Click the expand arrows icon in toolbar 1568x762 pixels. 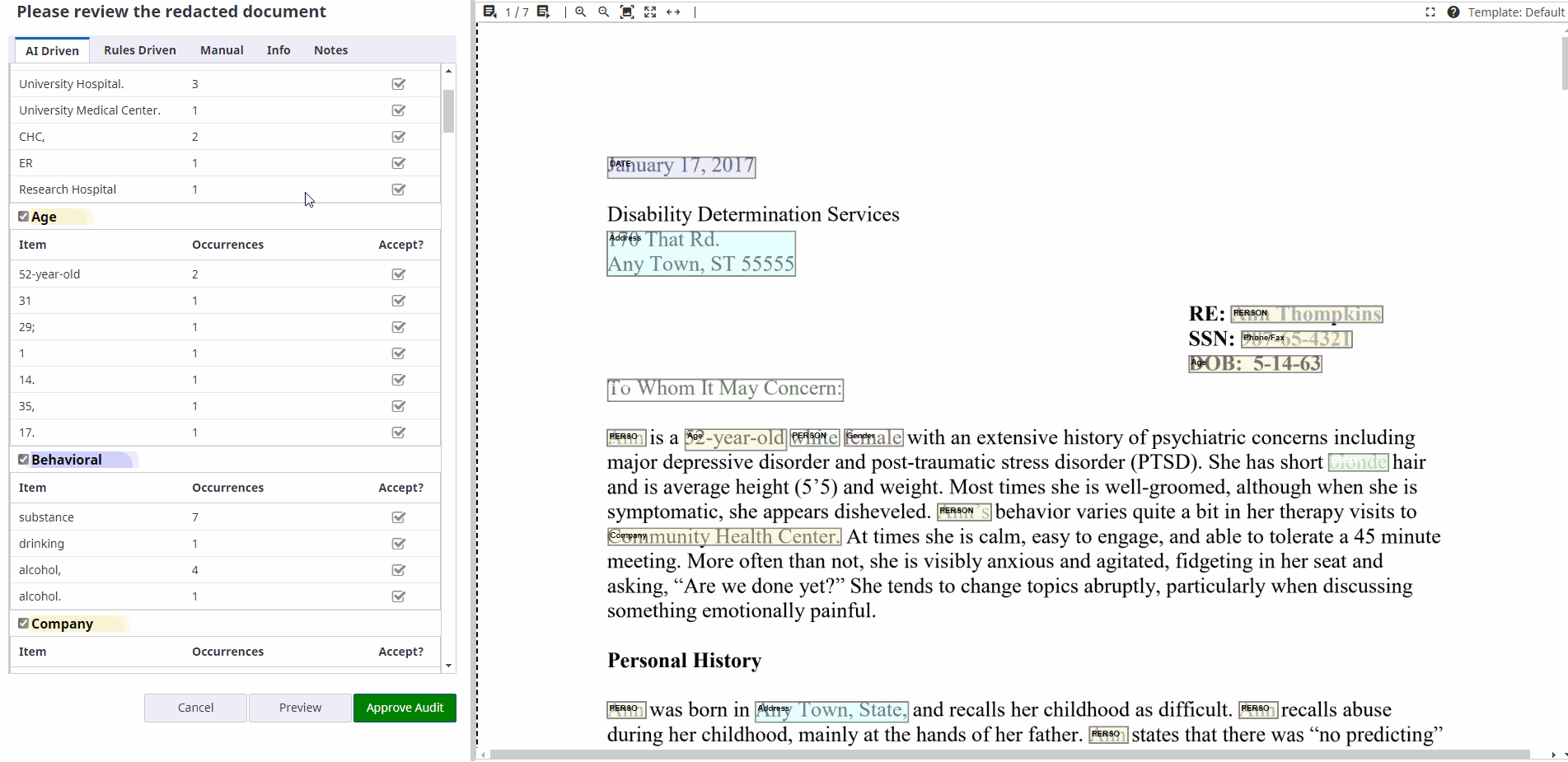pos(650,12)
